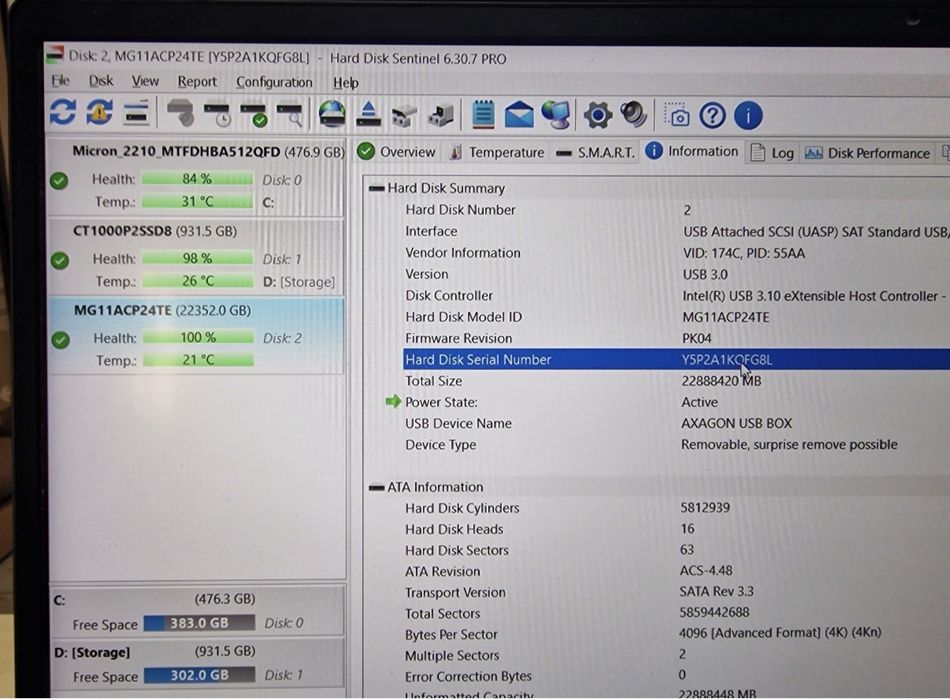This screenshot has height=700, width=950.
Task: Click the gray hard disk toolbar icon
Action: [x=180, y=113]
